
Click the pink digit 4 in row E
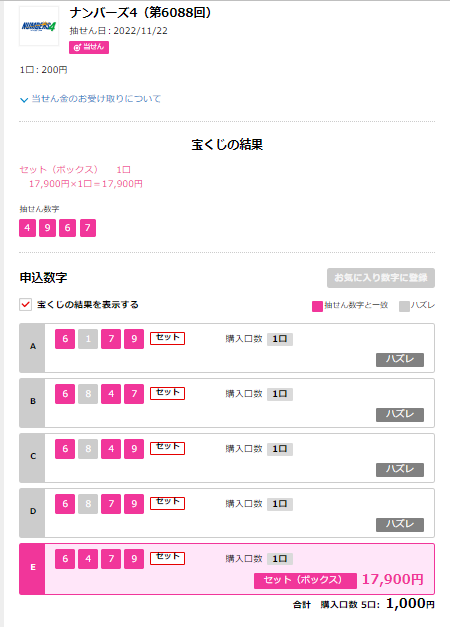(88, 559)
